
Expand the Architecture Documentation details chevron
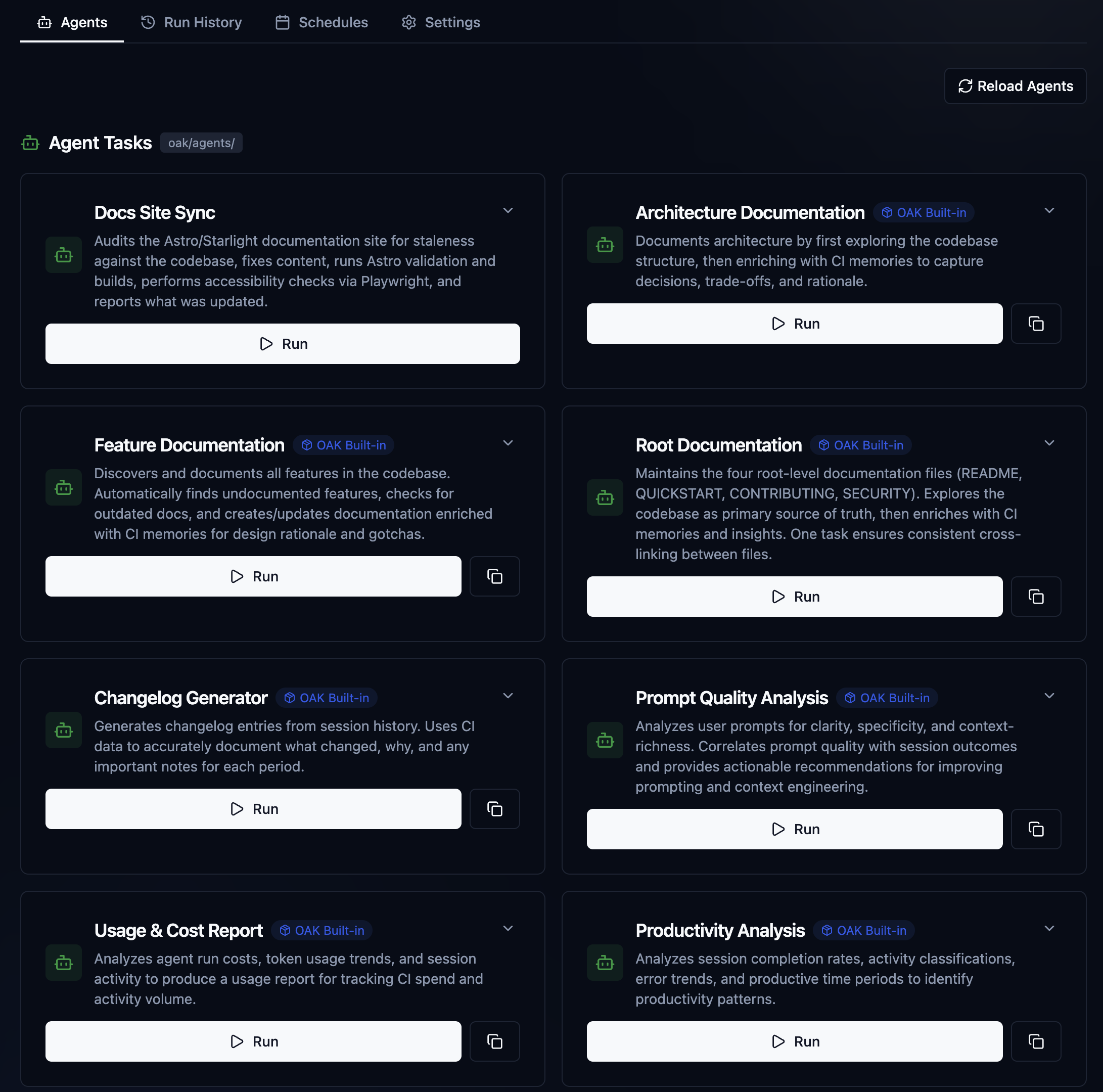pyautogui.click(x=1049, y=211)
